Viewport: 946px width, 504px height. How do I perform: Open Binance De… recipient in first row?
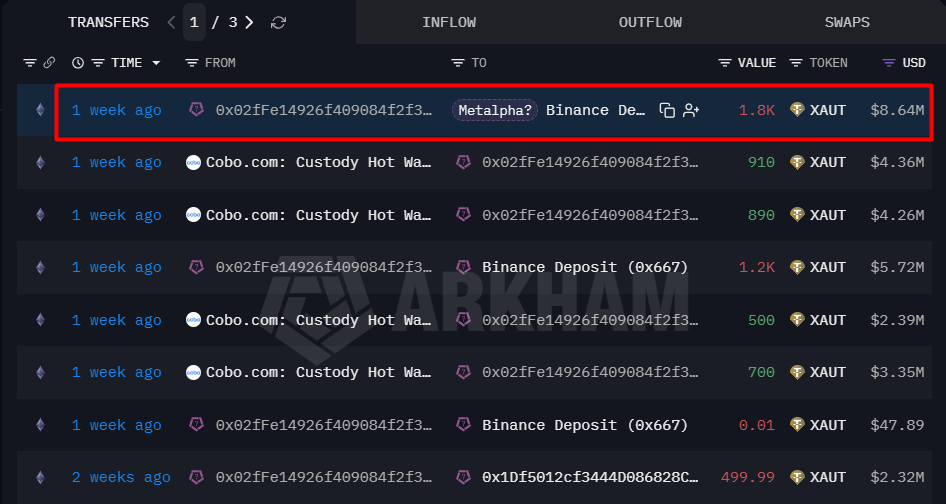(595, 110)
